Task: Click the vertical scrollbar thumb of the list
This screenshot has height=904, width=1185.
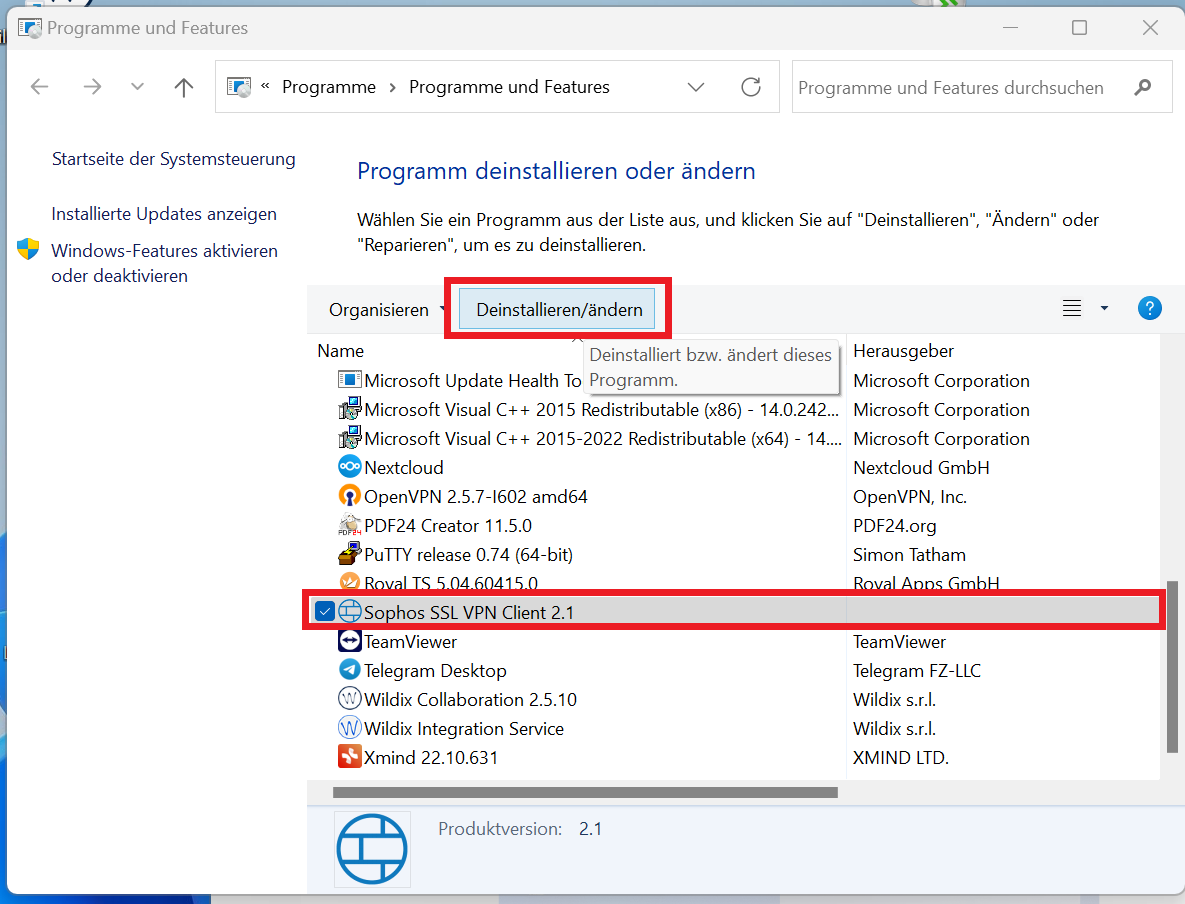Action: coord(1171,667)
